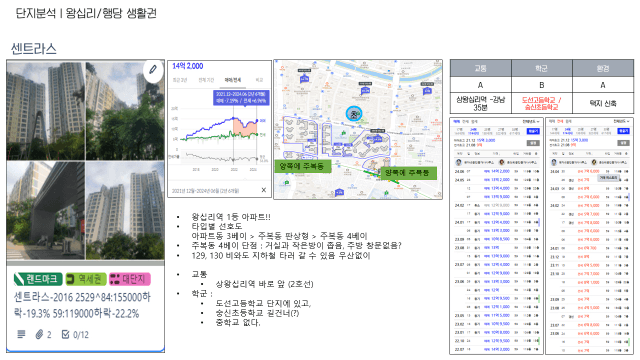Image resolution: width=640 pixels, height=360 pixels.
Task: Click the 대단지 pink label
Action: (130, 279)
